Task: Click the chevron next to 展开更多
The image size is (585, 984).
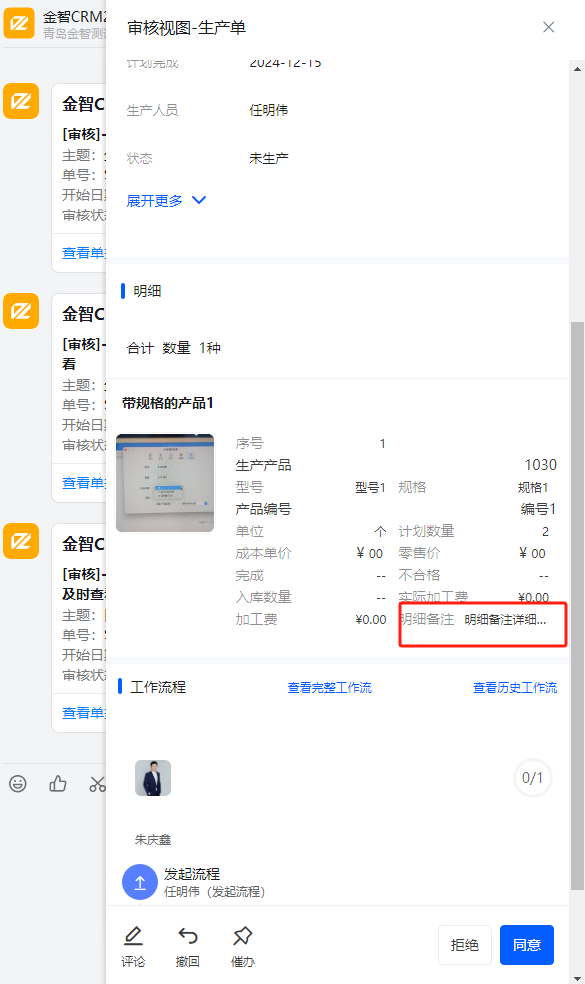Action: [199, 200]
